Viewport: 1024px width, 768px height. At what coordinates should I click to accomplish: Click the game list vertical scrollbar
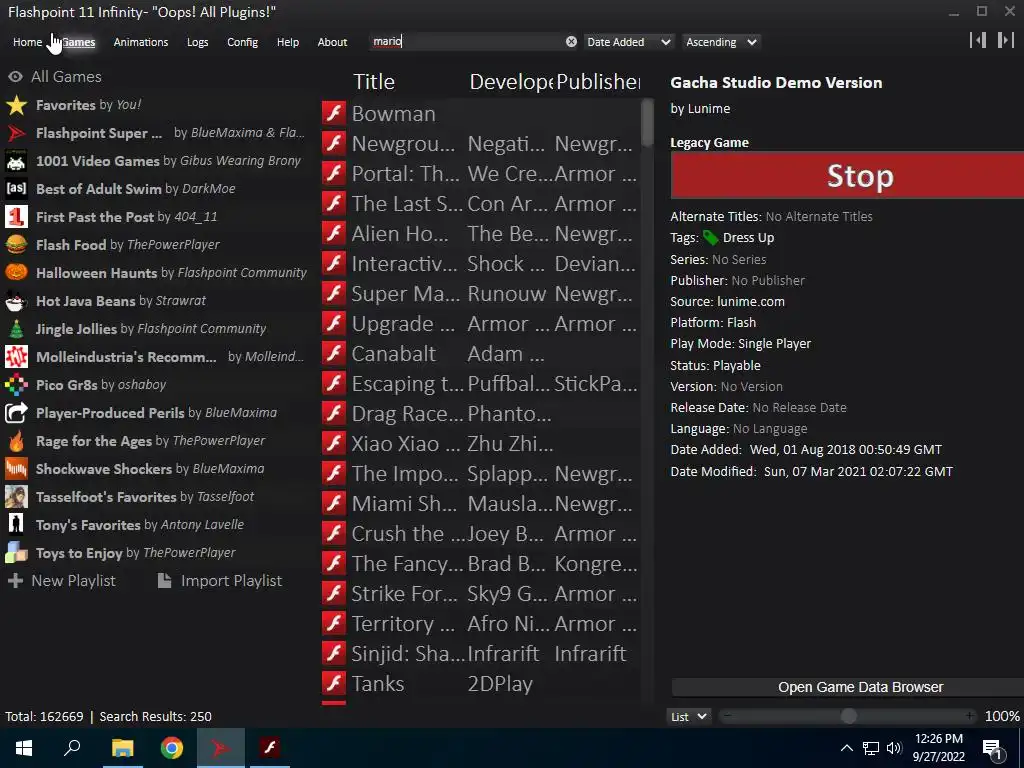click(x=647, y=123)
